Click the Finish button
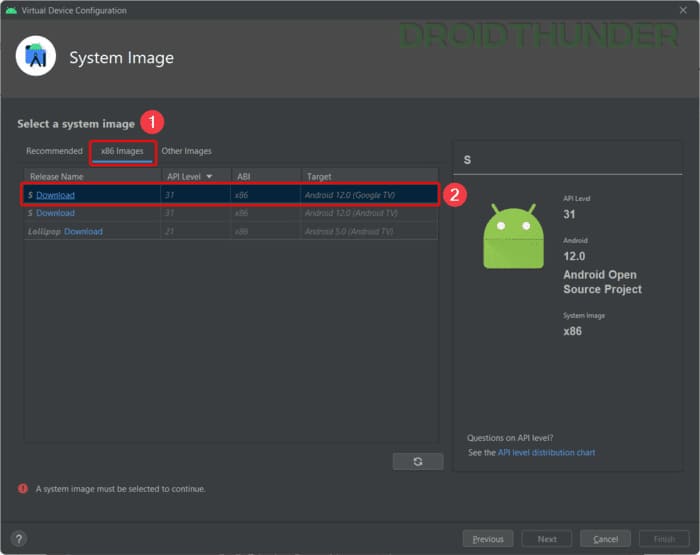This screenshot has height=555, width=700. click(x=664, y=539)
